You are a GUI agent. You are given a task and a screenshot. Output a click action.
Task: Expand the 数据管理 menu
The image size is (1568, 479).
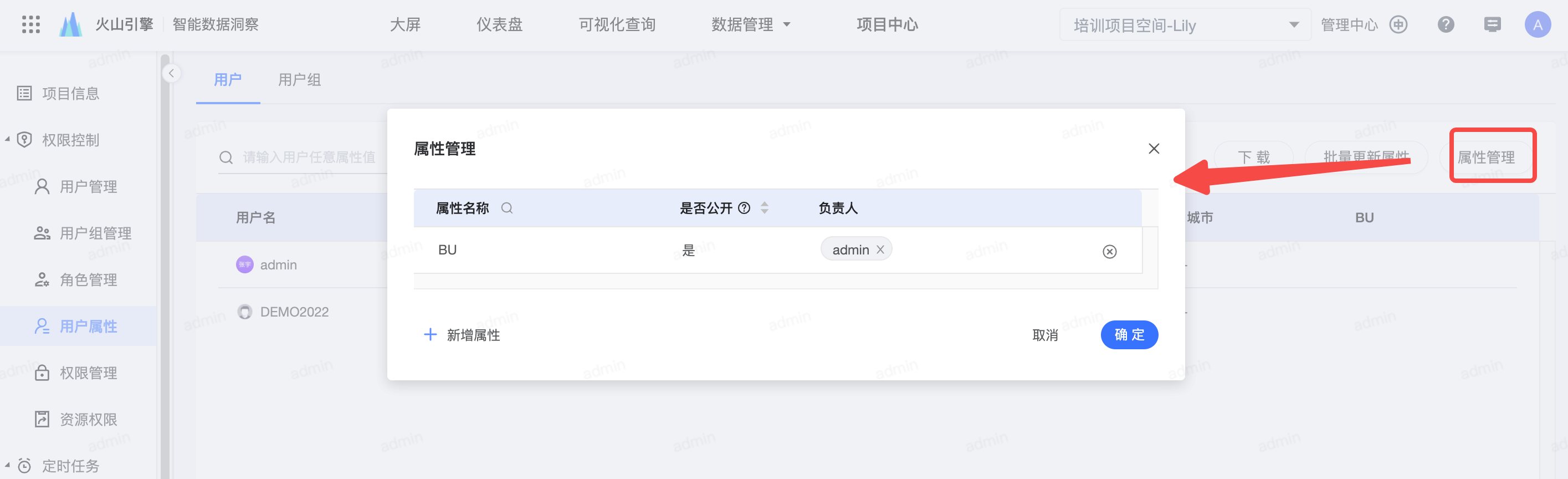pos(751,25)
